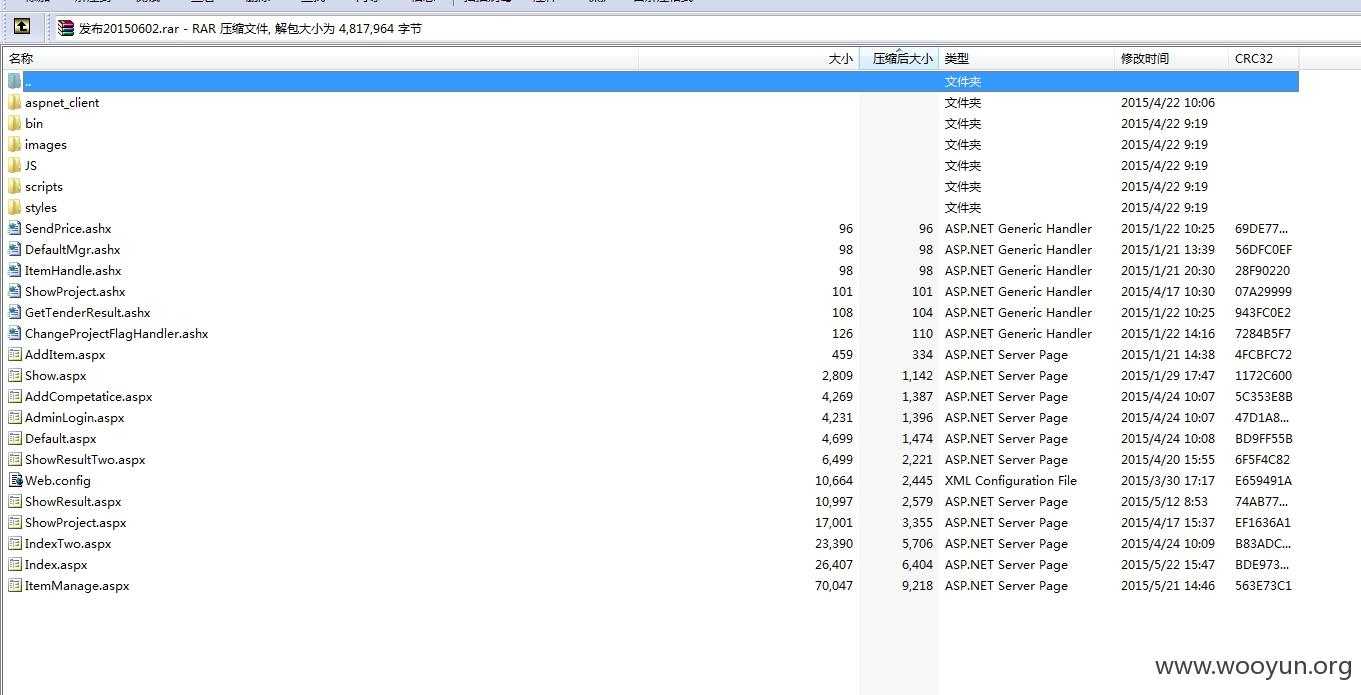Viewport: 1361px width, 695px height.
Task: Click the modified date 2015/4/22 10:06
Action: pyautogui.click(x=1168, y=102)
